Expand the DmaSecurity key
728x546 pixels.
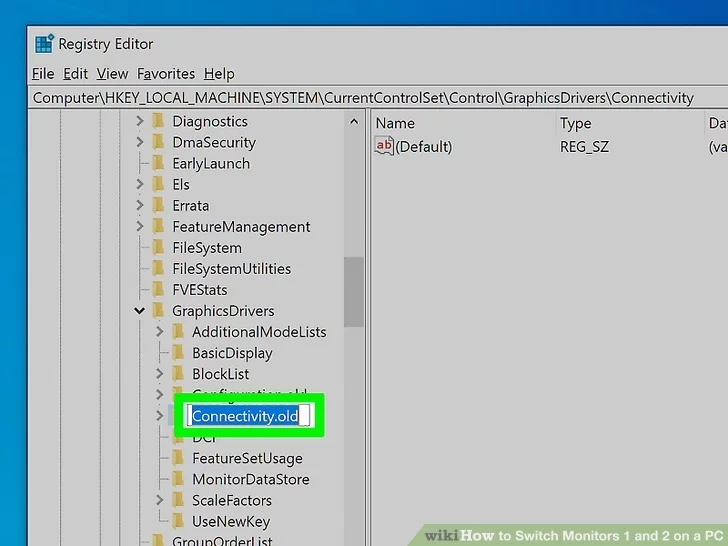(x=140, y=142)
